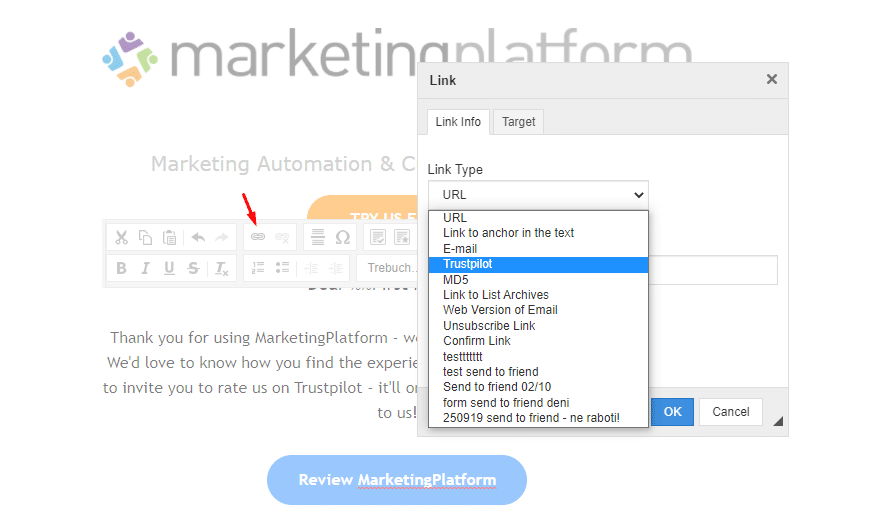Image resolution: width=875 pixels, height=529 pixels.
Task: Choose form send to friend deni
Action: click(x=538, y=402)
